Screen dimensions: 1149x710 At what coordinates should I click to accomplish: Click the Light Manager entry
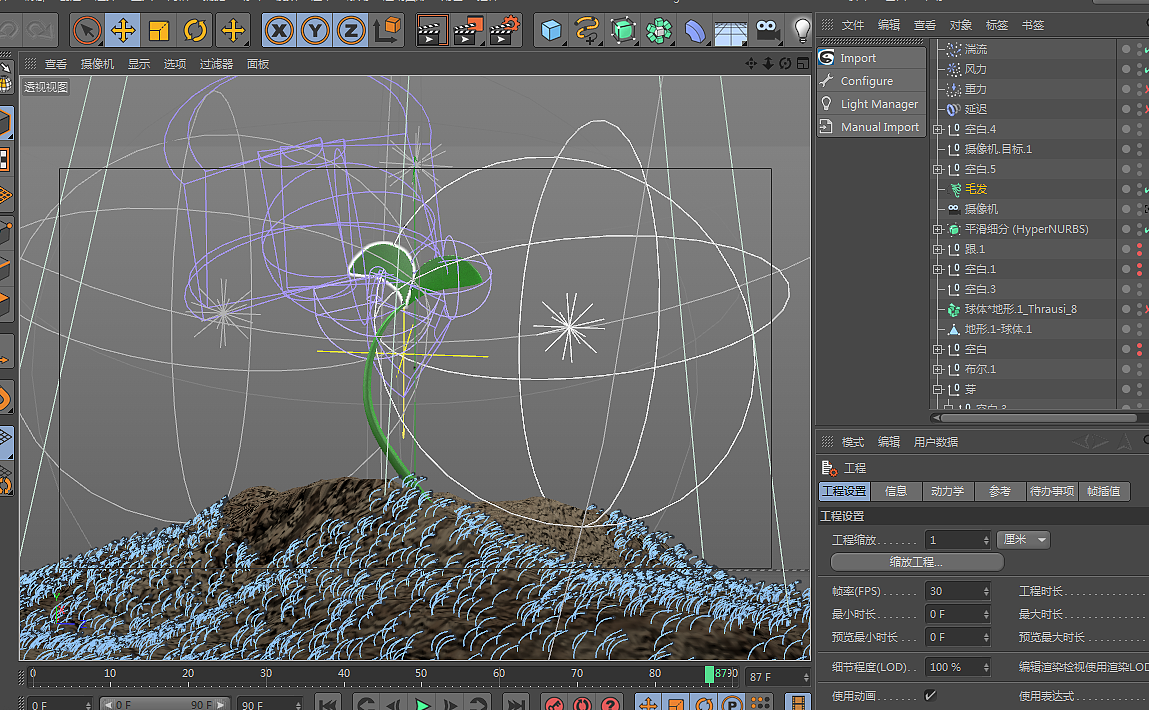[x=878, y=104]
